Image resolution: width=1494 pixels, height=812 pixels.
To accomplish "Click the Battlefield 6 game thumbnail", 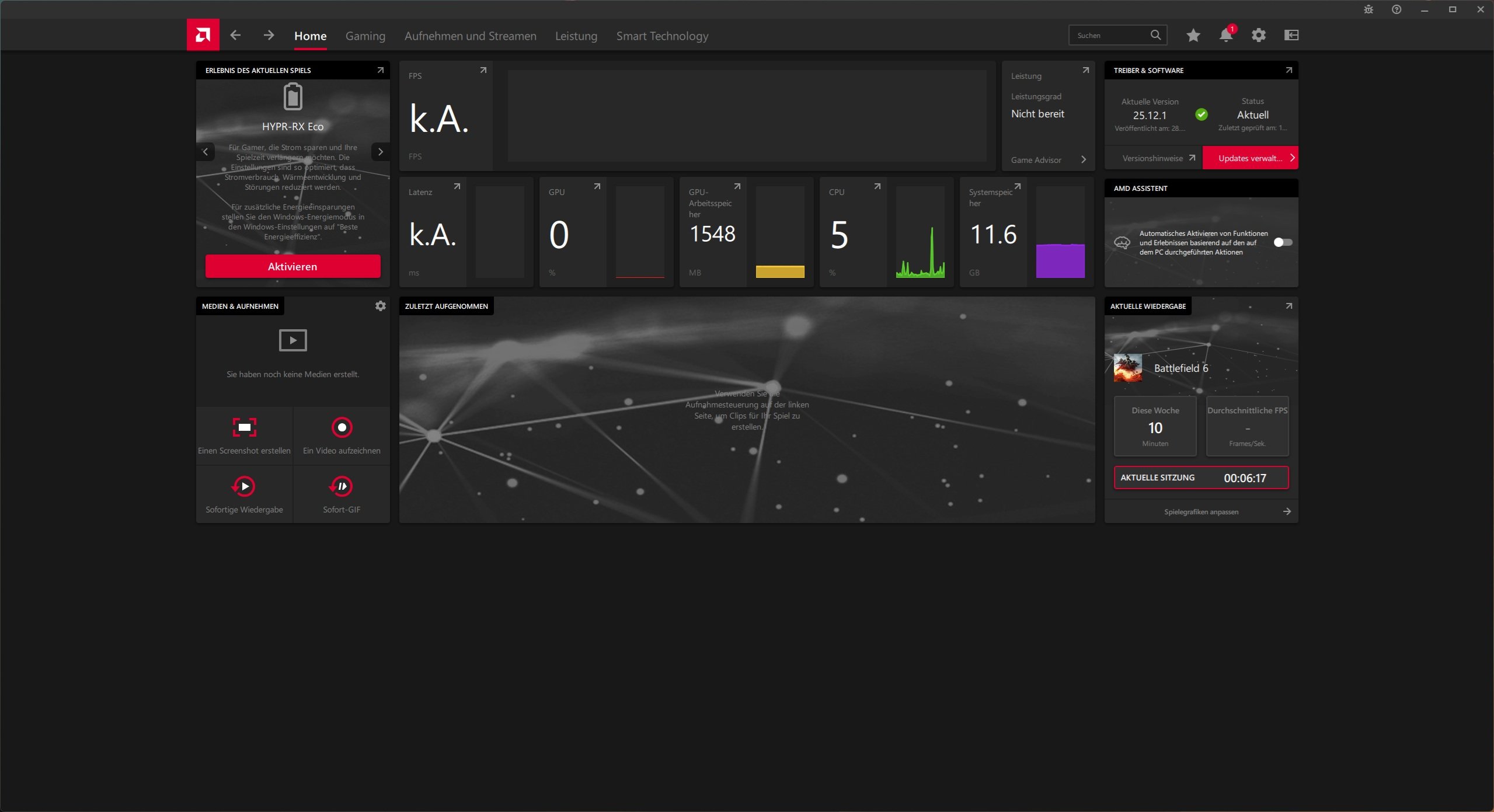I will (1127, 368).
